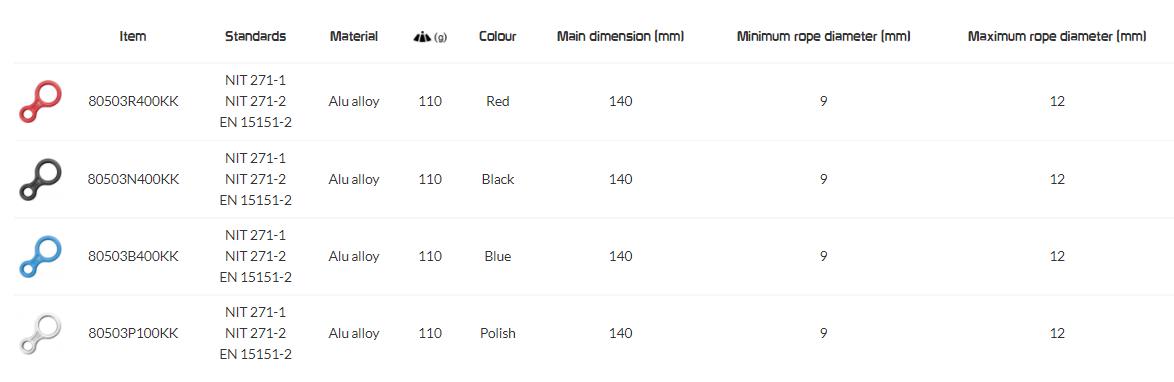Select item code 80503R400KK
Screen dimensions: 1174x382
(x=133, y=101)
